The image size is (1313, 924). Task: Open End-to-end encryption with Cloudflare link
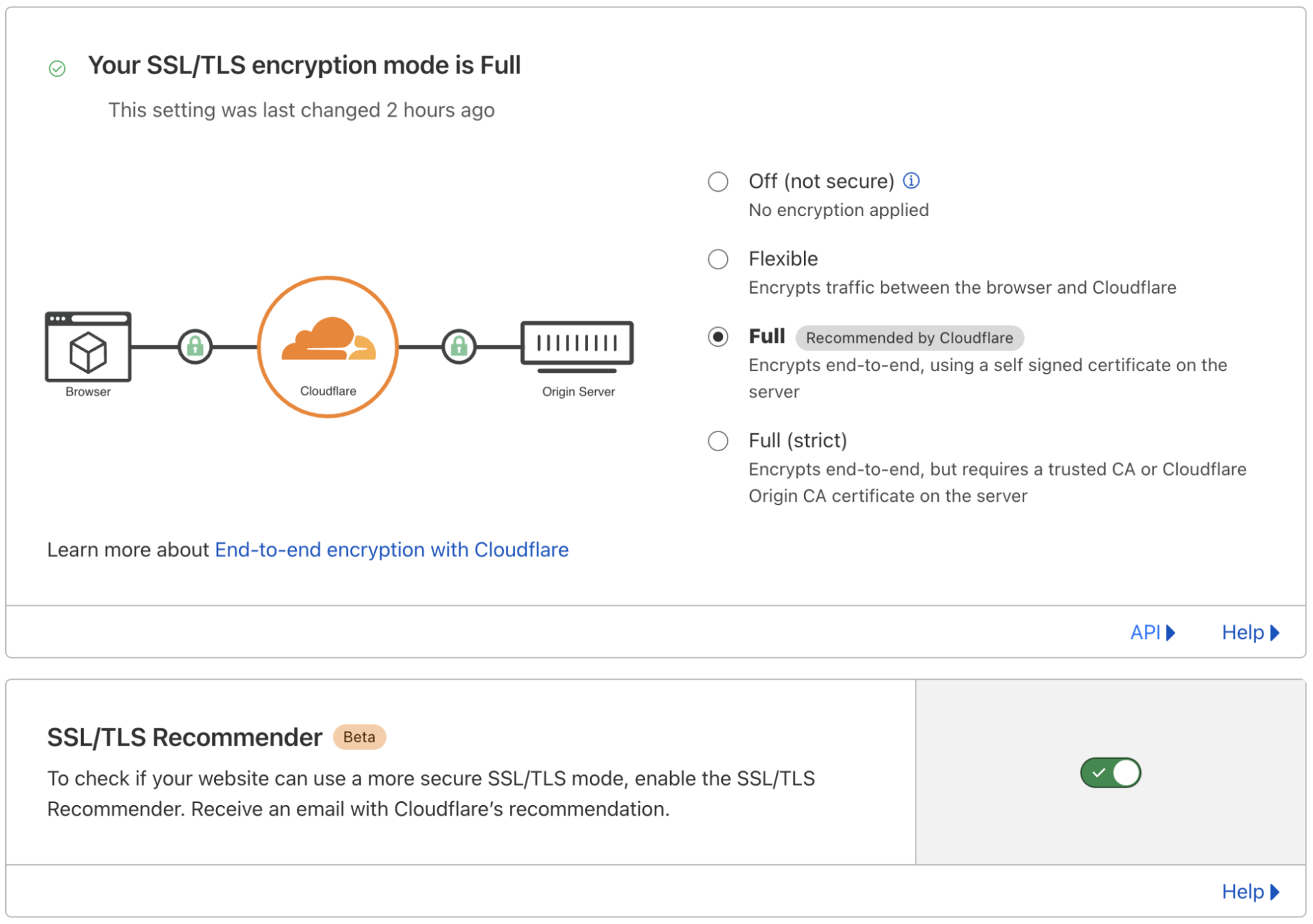391,550
